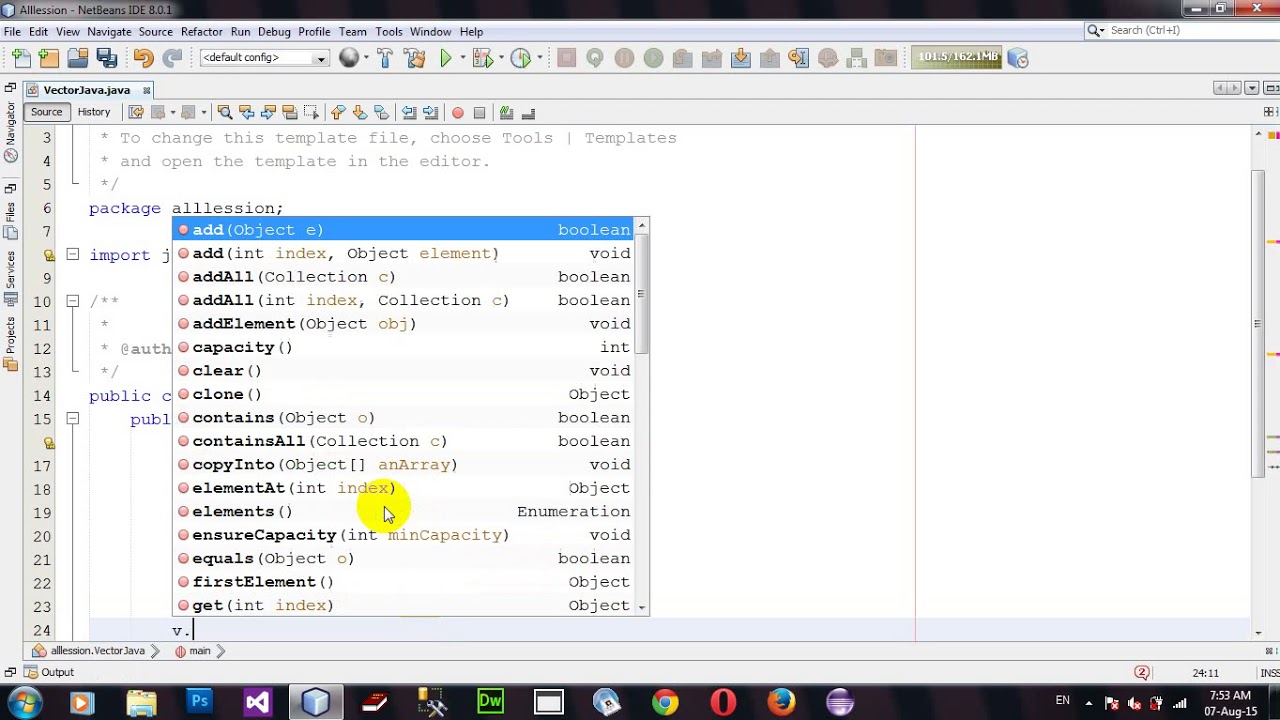Screen dimensions: 1280x720
Task: Click the red Start Macro Recording icon
Action: pos(457,112)
